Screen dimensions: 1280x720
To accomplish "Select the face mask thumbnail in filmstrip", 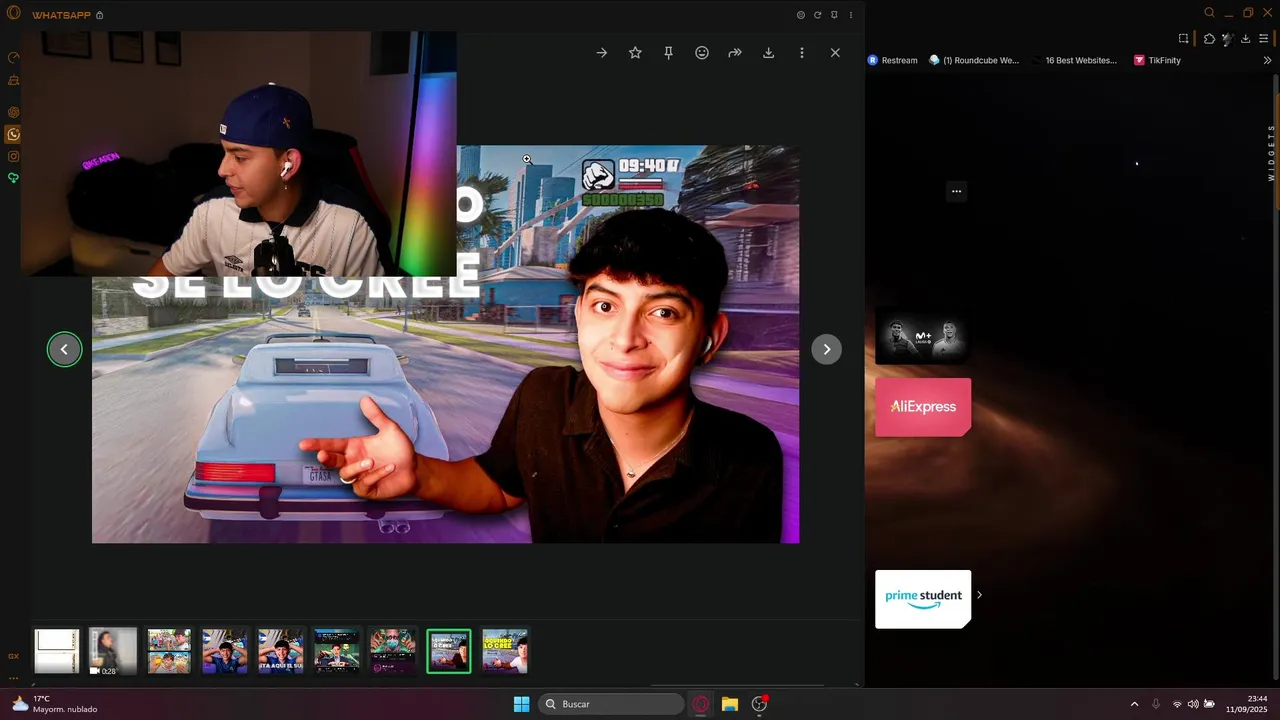I will click(x=393, y=651).
